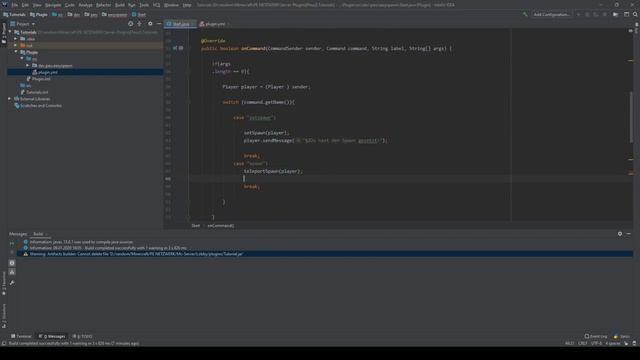Image resolution: width=640 pixels, height=360 pixels.
Task: Open the Code menu
Action: coord(70,5)
